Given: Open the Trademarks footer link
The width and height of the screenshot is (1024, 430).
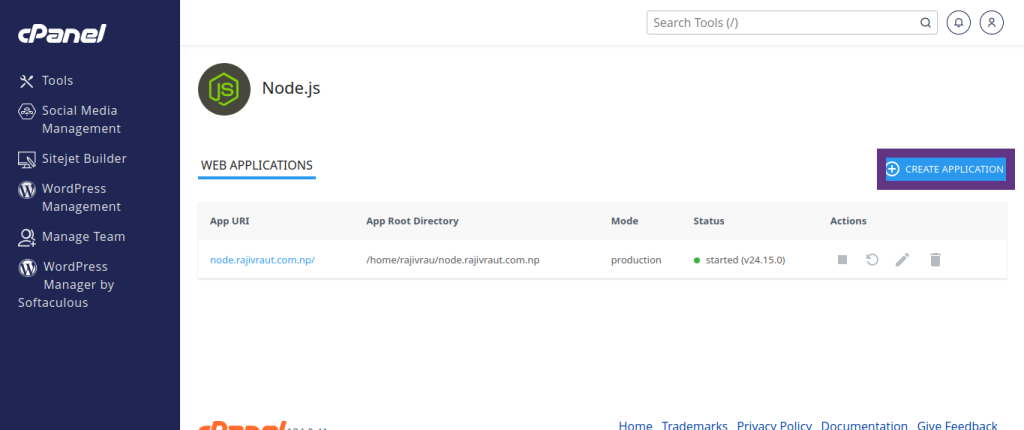Looking at the screenshot, I should pyautogui.click(x=694, y=425).
